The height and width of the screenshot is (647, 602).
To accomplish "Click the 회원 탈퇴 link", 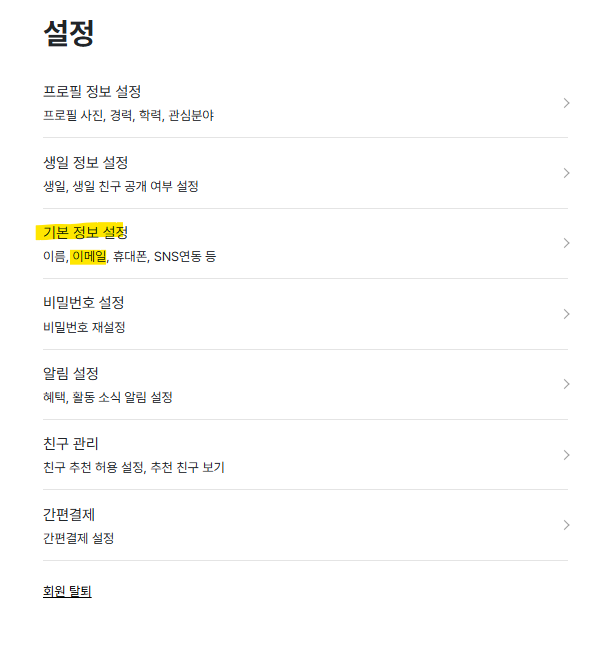I will click(x=67, y=591).
